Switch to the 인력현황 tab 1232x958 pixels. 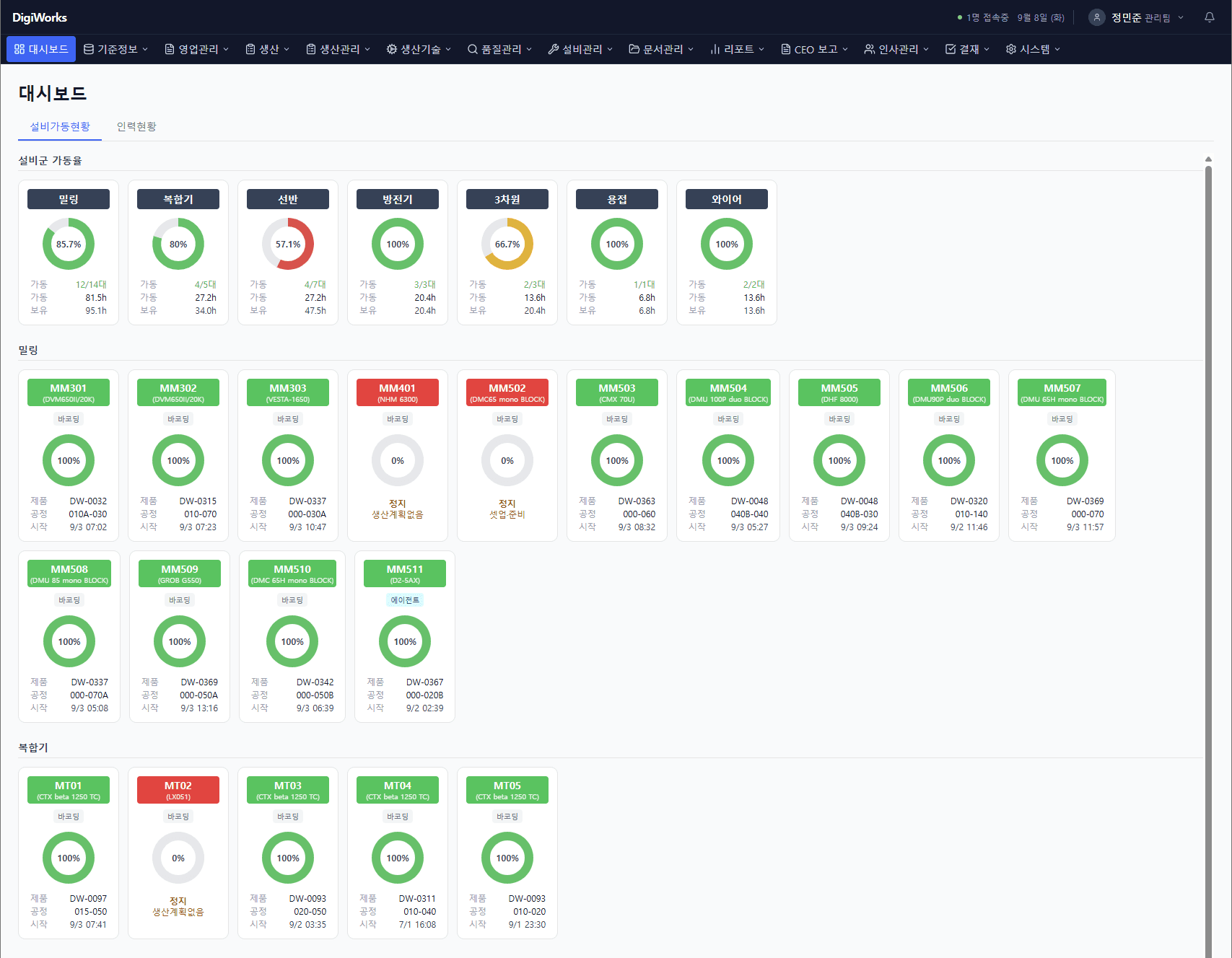[136, 126]
